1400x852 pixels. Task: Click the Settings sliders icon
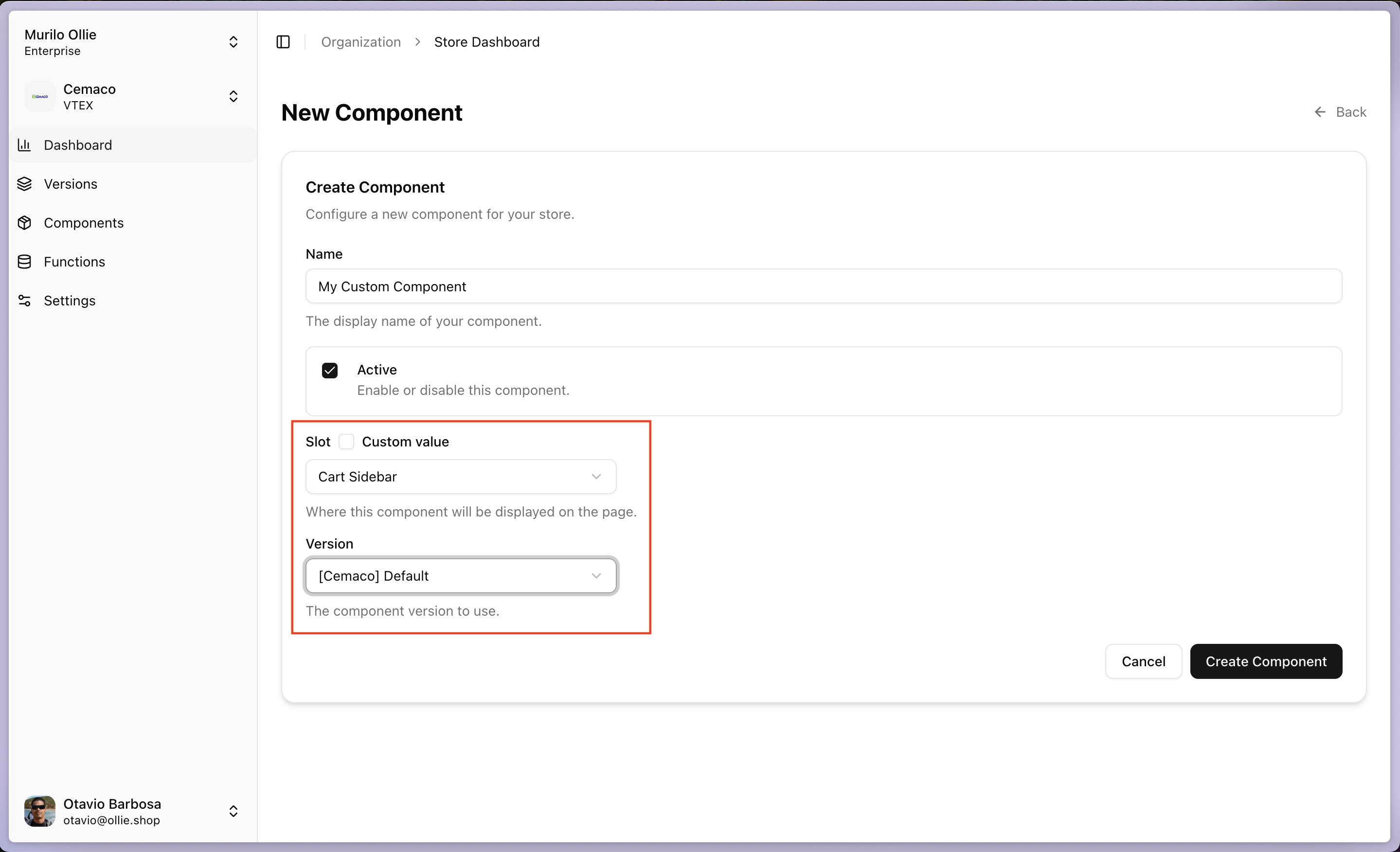24,301
